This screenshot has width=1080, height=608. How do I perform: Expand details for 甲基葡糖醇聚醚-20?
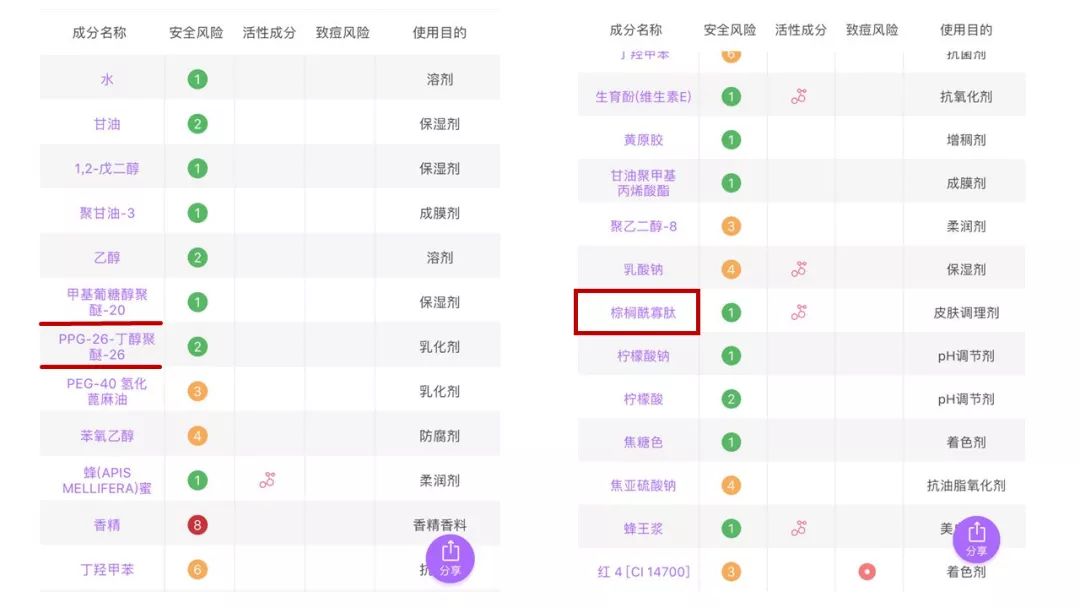click(x=106, y=301)
